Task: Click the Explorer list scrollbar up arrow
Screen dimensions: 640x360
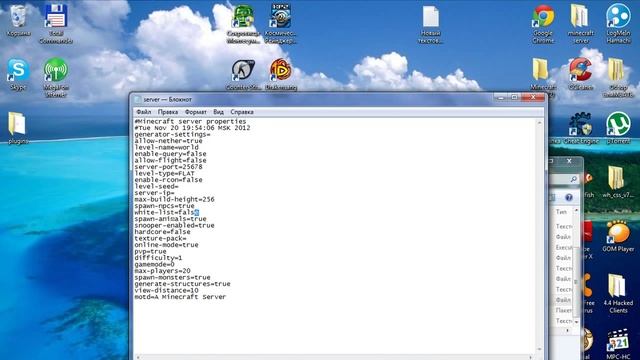Action: coord(576,210)
